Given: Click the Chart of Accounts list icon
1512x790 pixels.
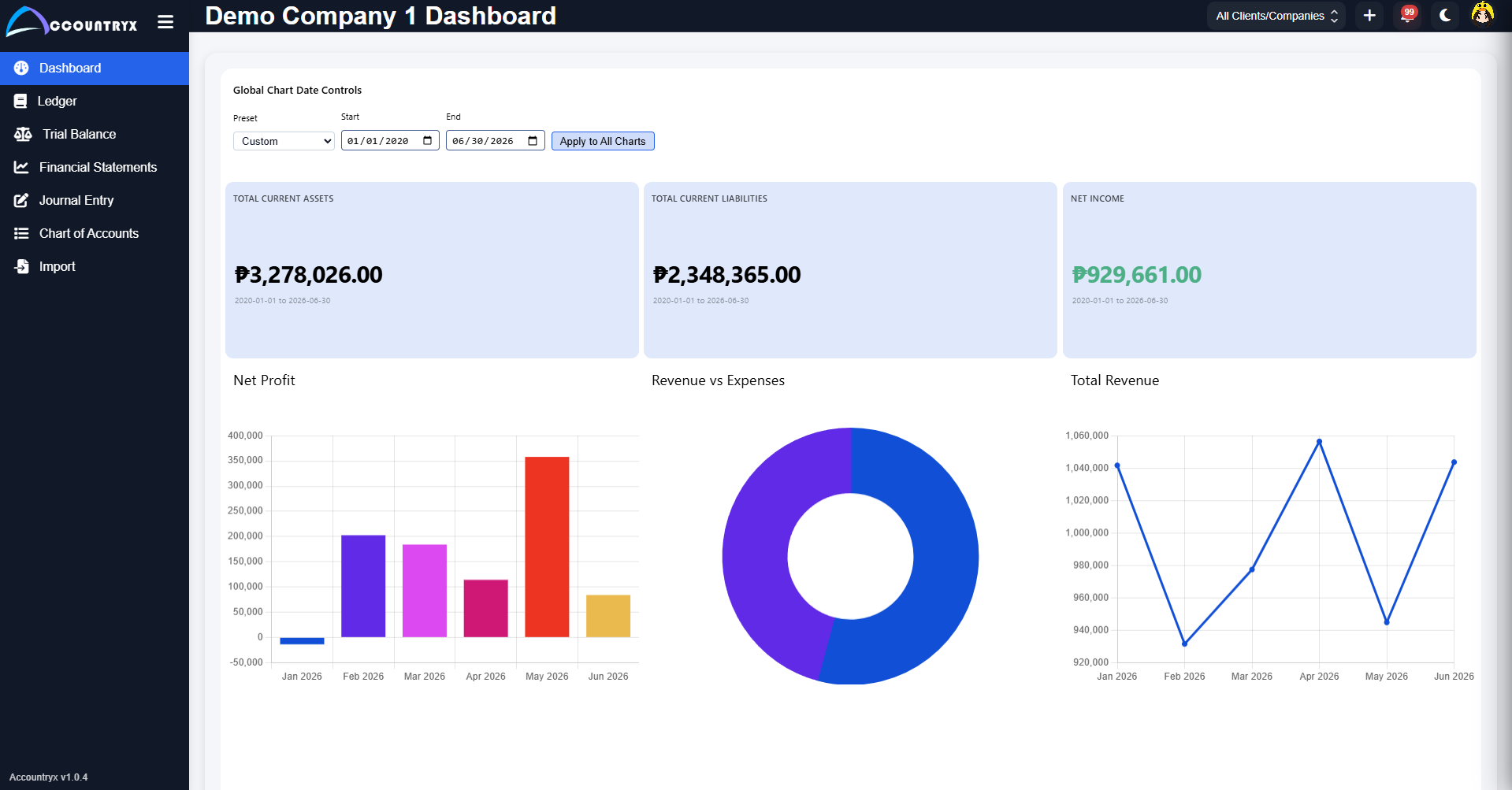Looking at the screenshot, I should tap(21, 233).
